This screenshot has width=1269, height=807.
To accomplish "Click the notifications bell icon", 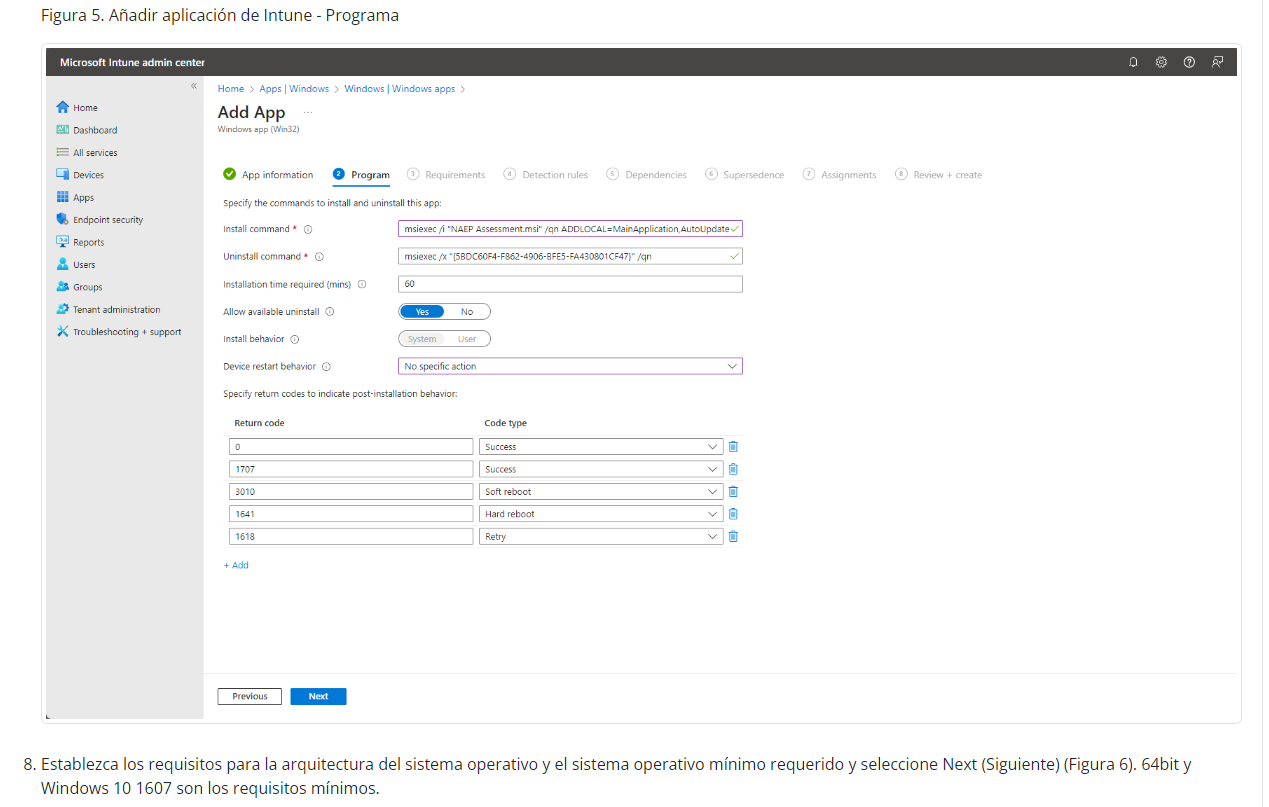I will 1133,62.
